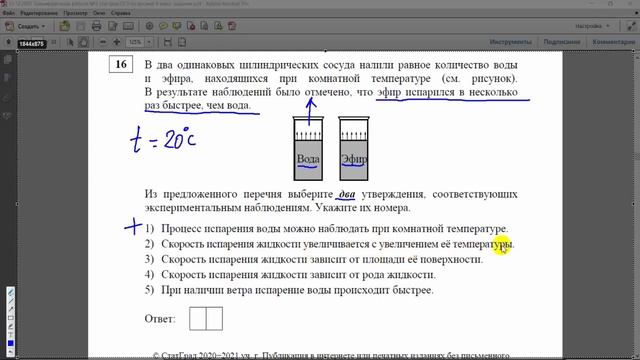The image size is (640, 360).
Task: Open the Файл menu
Action: point(8,13)
